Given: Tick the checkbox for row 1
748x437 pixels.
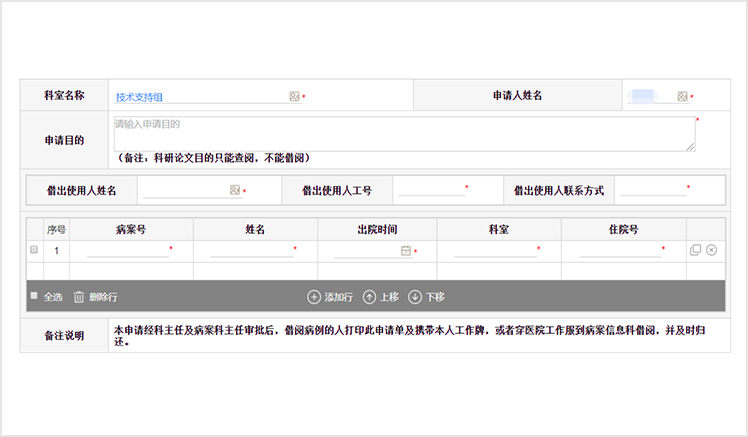Looking at the screenshot, I should (x=34, y=250).
